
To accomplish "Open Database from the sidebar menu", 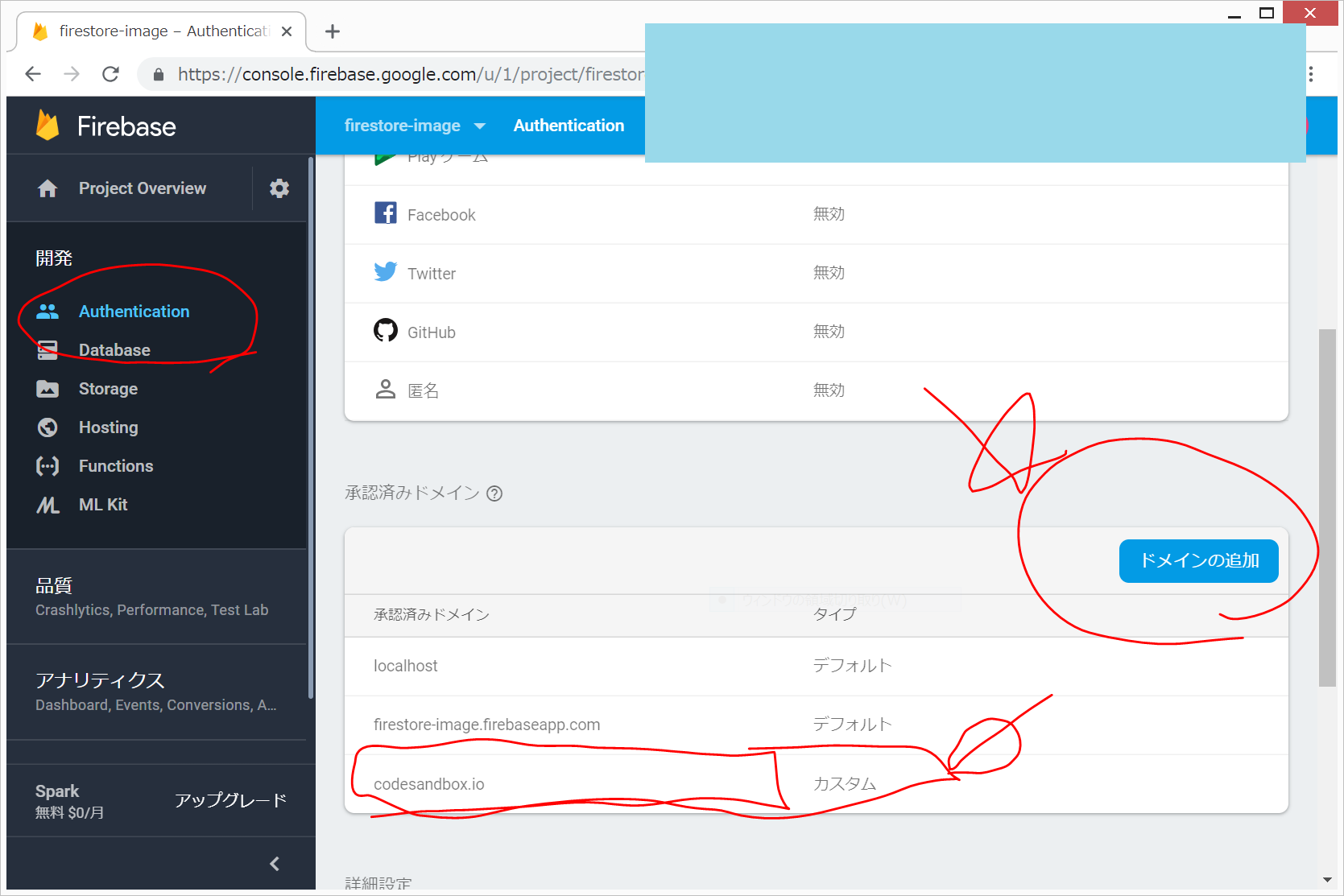I will coord(114,350).
